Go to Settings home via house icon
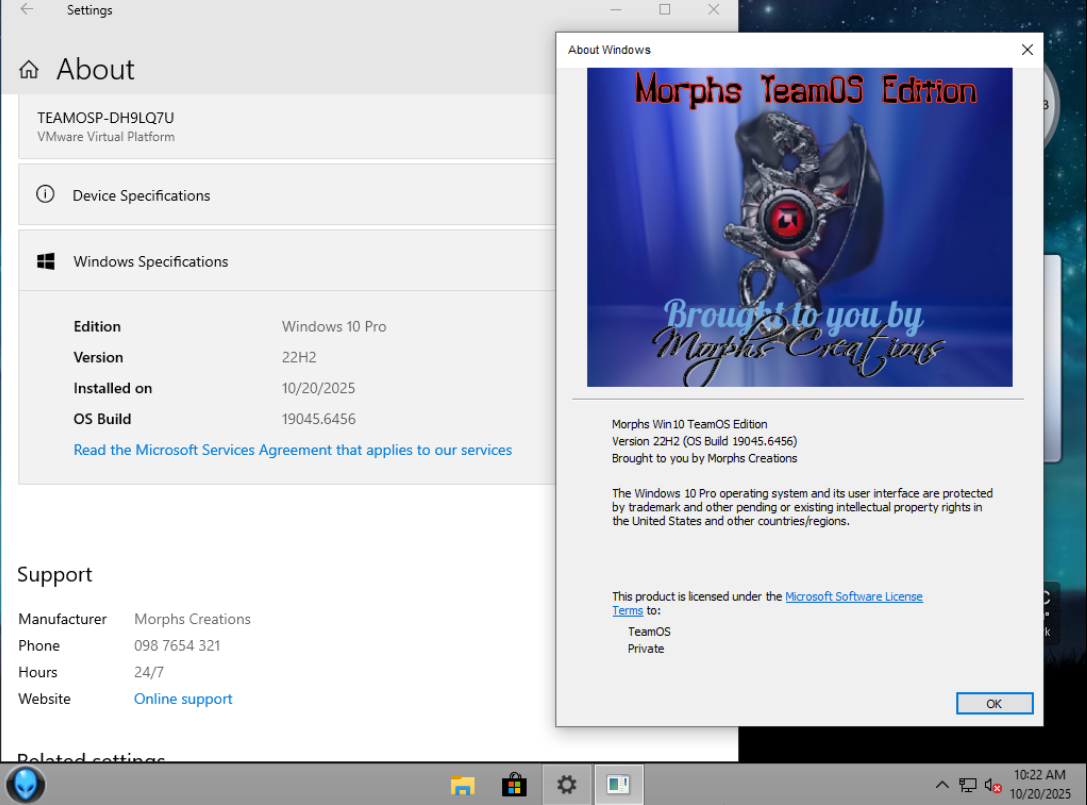 coord(28,69)
